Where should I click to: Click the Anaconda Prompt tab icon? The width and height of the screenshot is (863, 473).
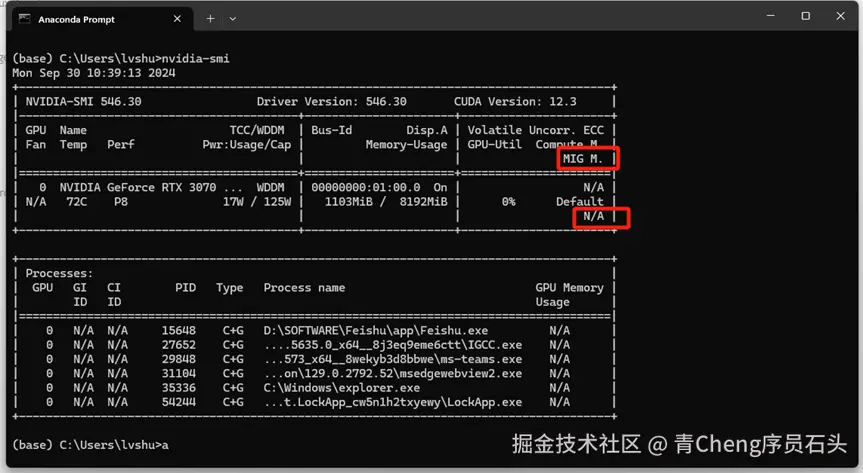tap(25, 19)
